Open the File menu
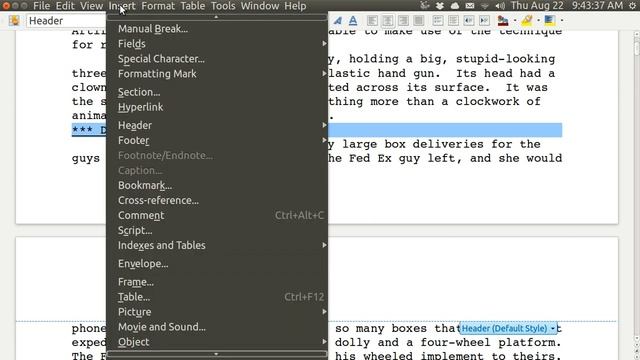This screenshot has height=360, width=640. tap(41, 6)
